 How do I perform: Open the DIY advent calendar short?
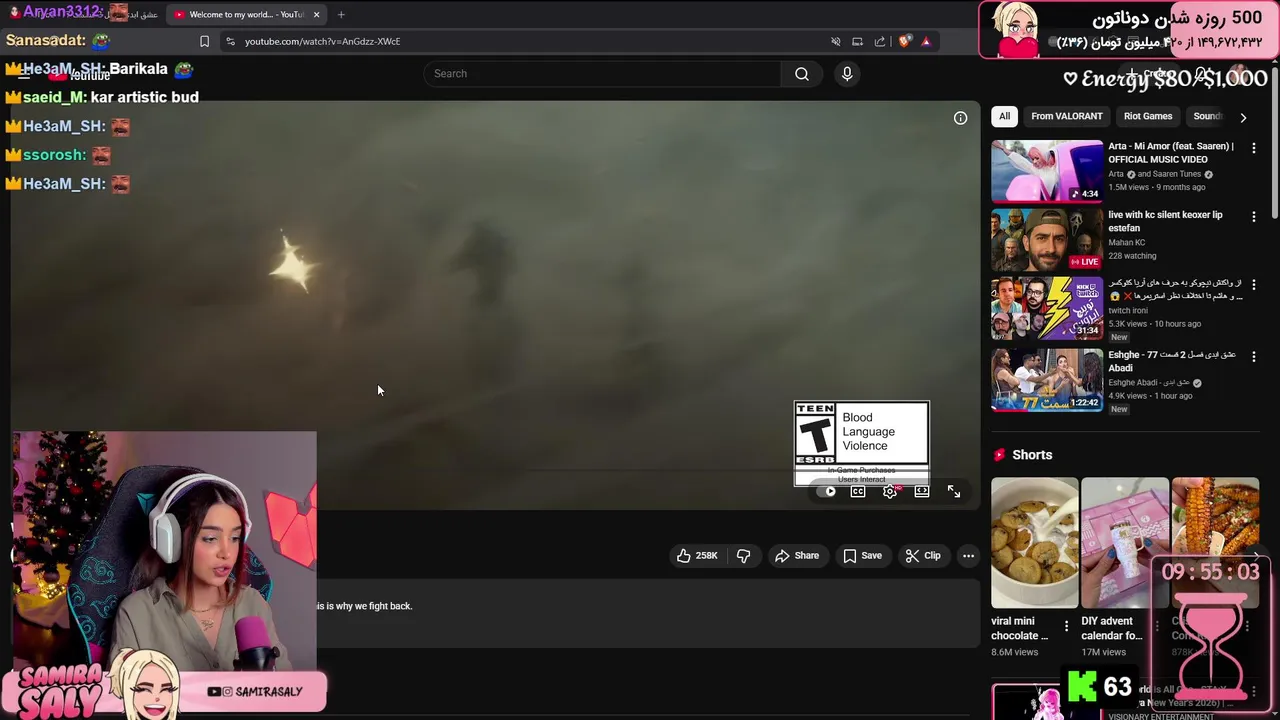coord(1124,542)
